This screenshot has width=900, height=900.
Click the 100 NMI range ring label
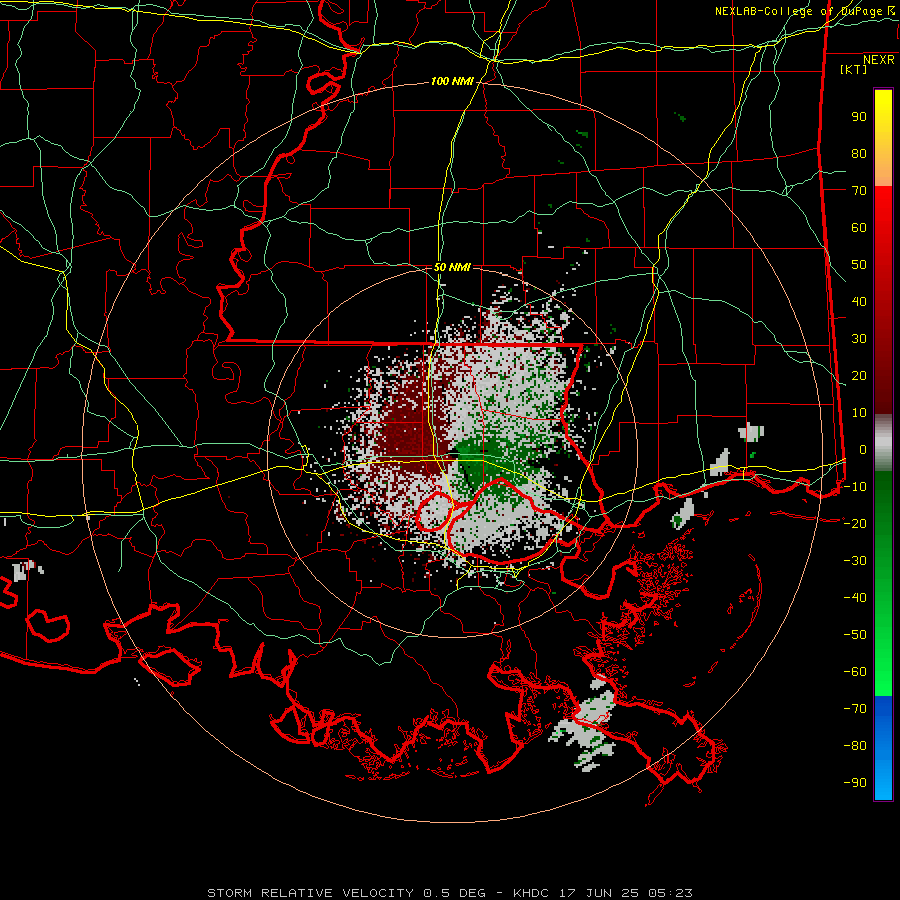(452, 82)
